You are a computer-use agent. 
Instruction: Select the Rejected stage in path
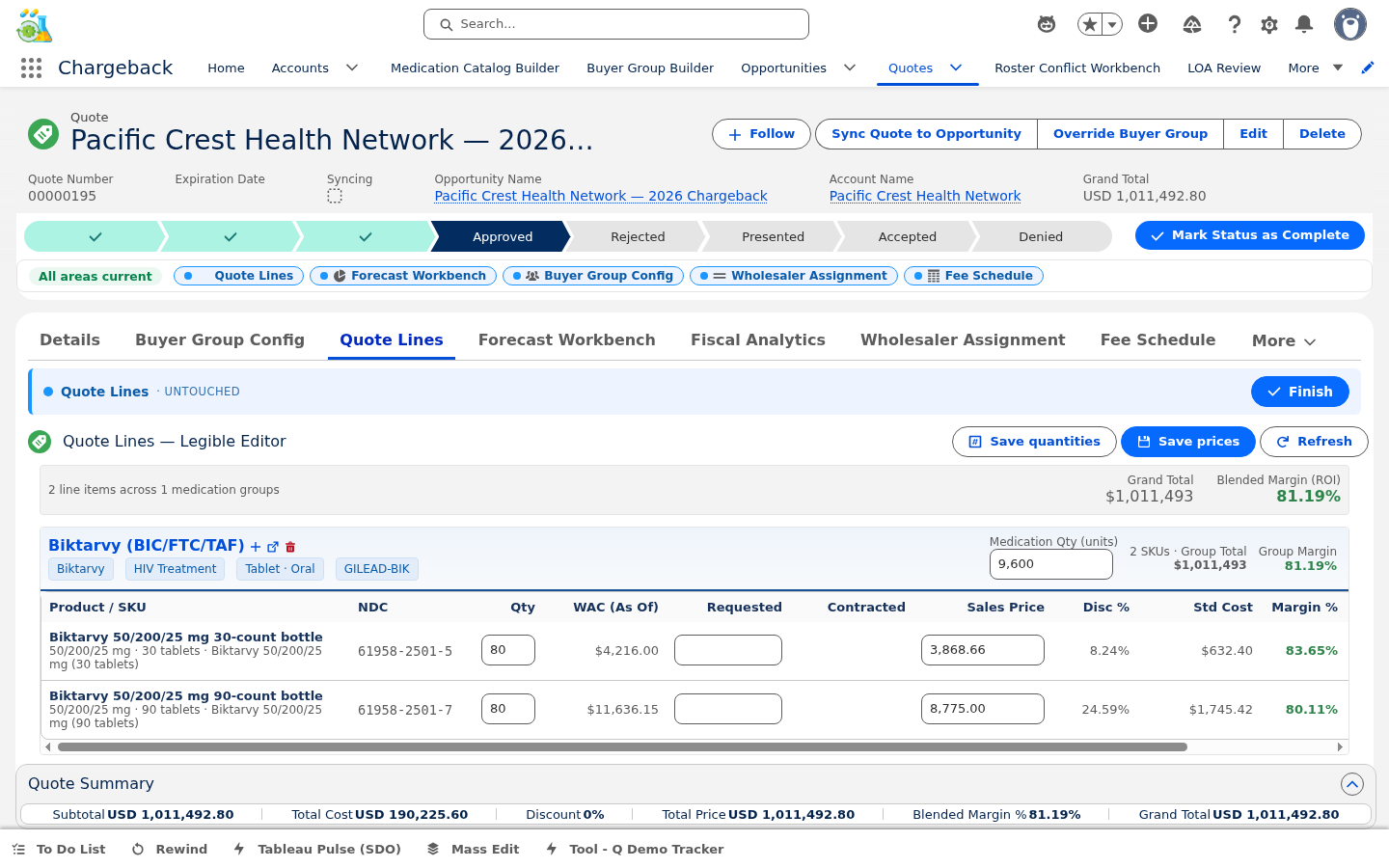638,236
